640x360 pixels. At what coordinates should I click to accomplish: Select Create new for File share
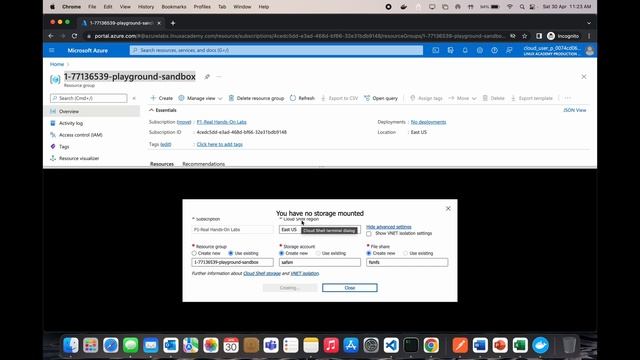click(x=369, y=253)
